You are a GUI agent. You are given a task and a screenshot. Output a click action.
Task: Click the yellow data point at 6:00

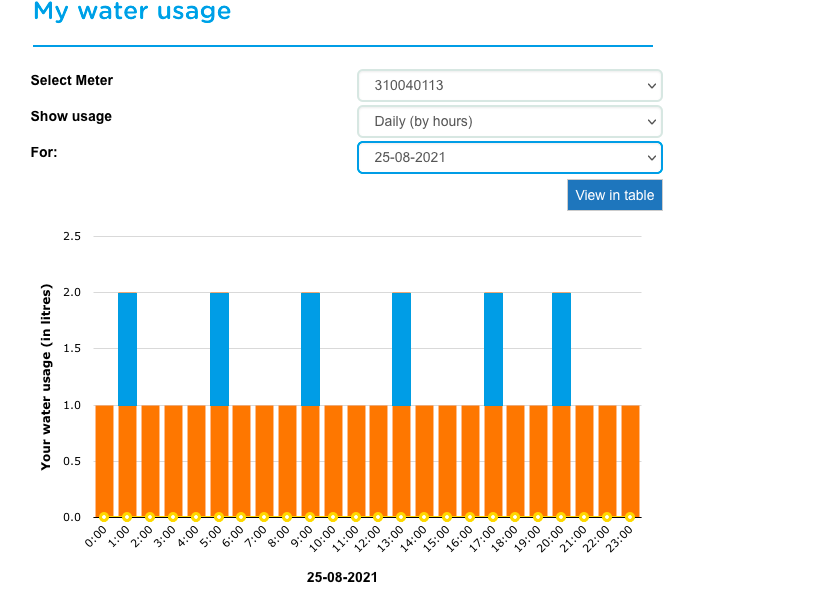click(241, 517)
